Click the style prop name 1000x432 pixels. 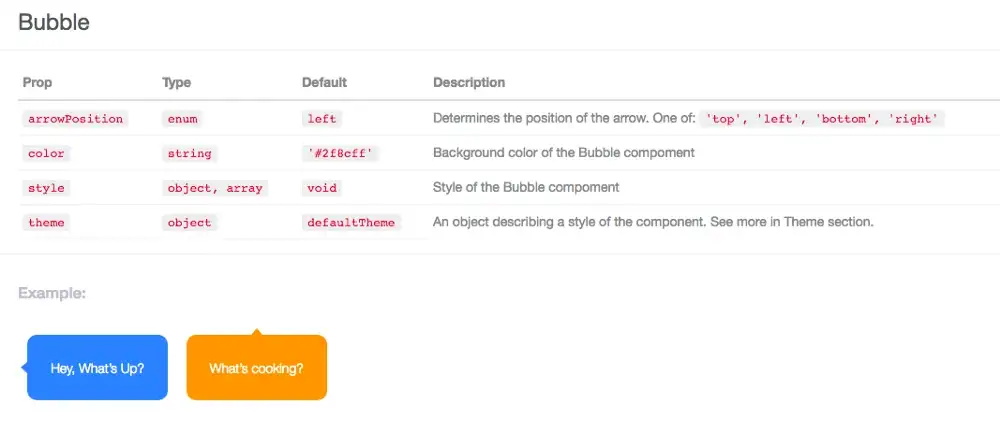(46, 187)
